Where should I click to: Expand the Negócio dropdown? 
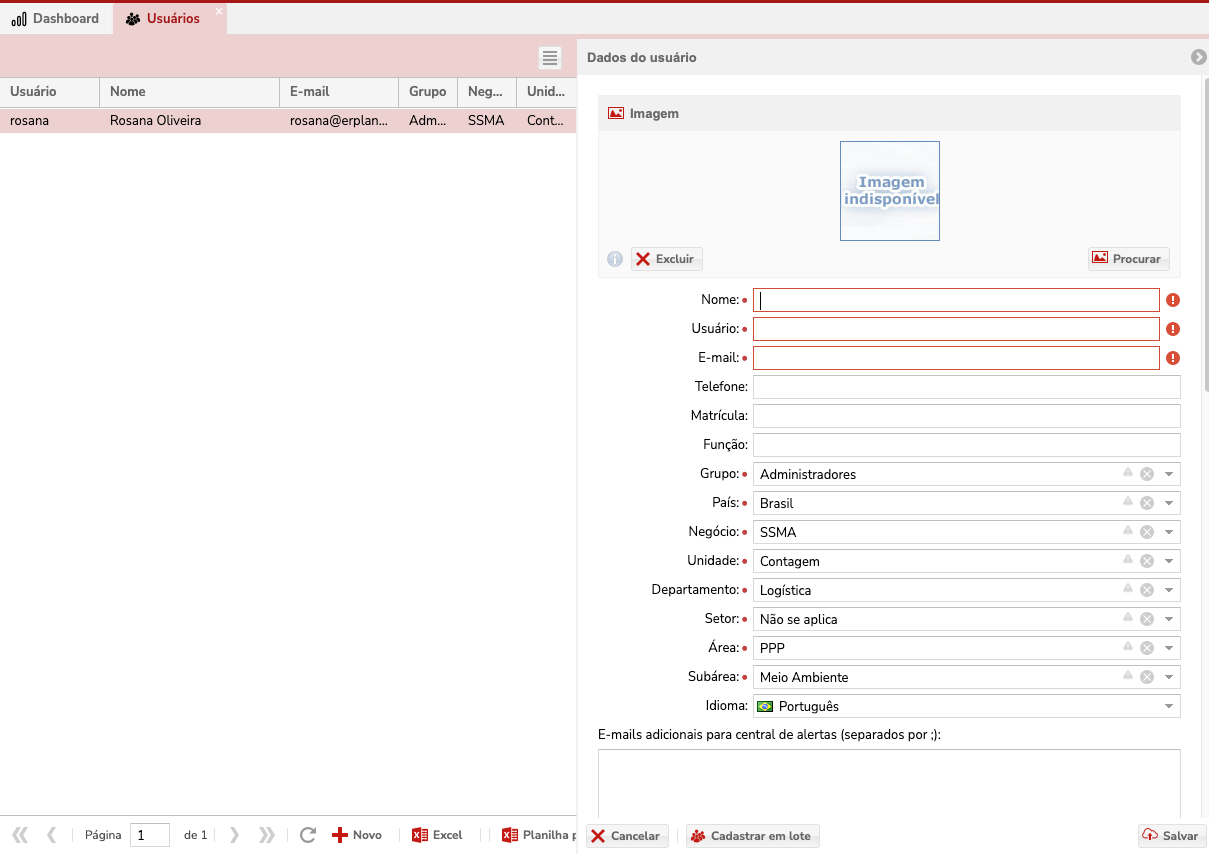1168,532
